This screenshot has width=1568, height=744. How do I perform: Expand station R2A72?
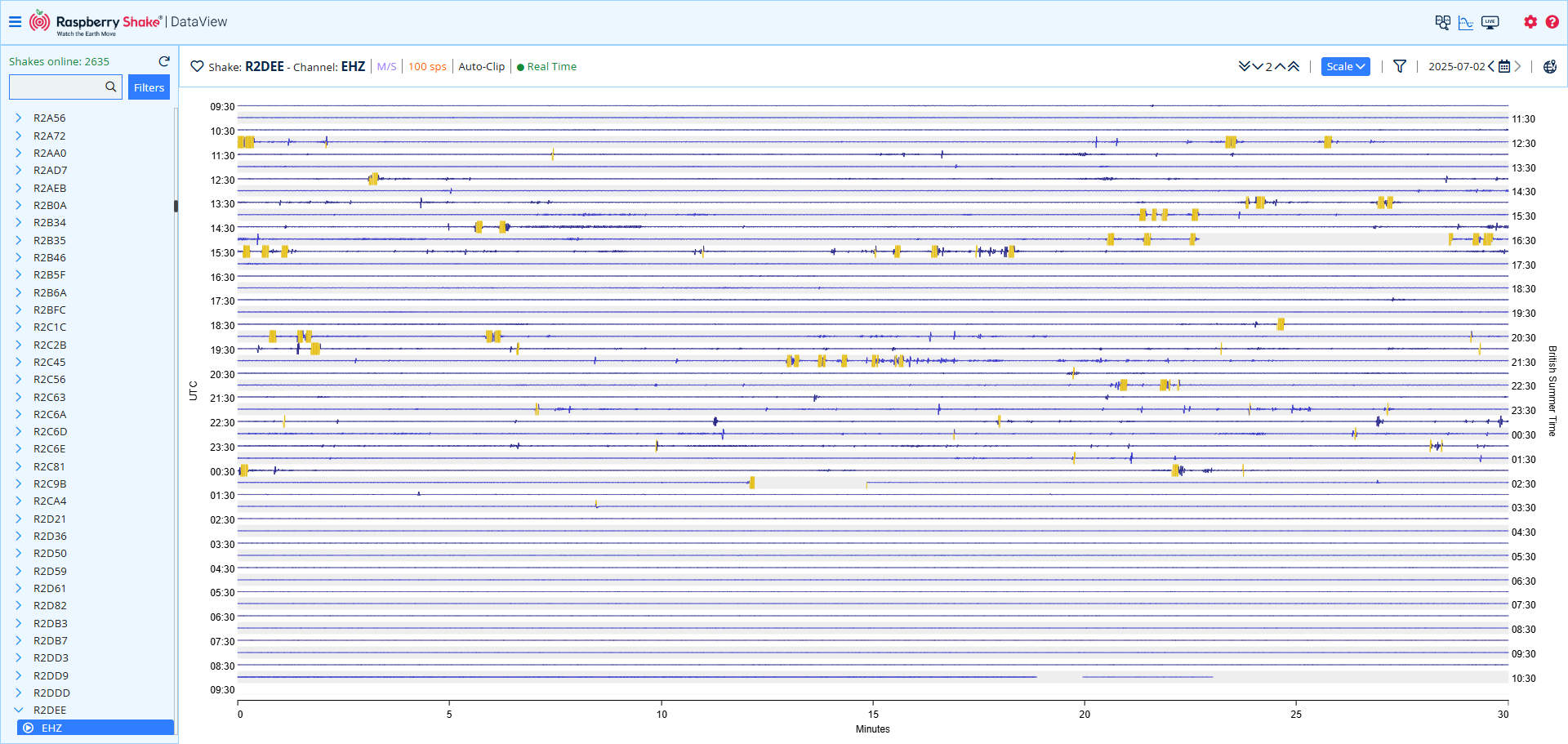pos(19,136)
